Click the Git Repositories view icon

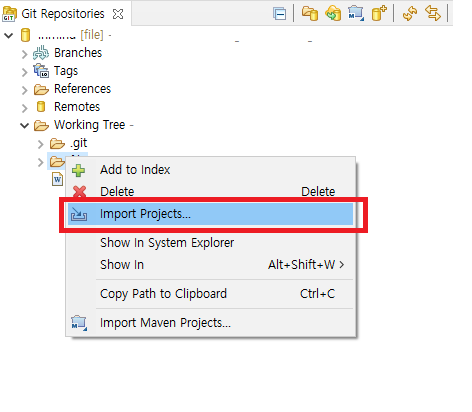point(9,14)
